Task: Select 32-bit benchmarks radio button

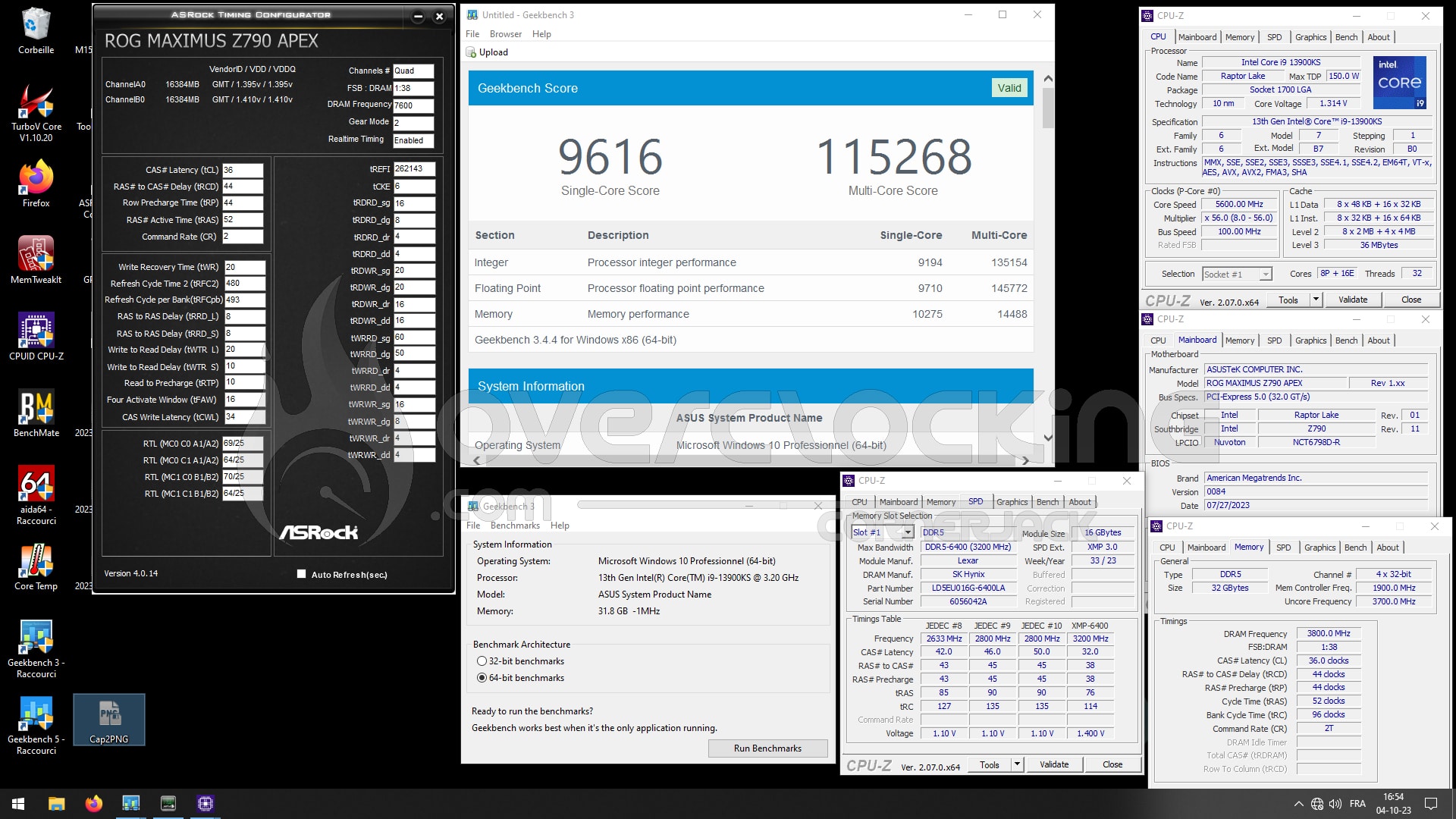Action: pos(482,661)
